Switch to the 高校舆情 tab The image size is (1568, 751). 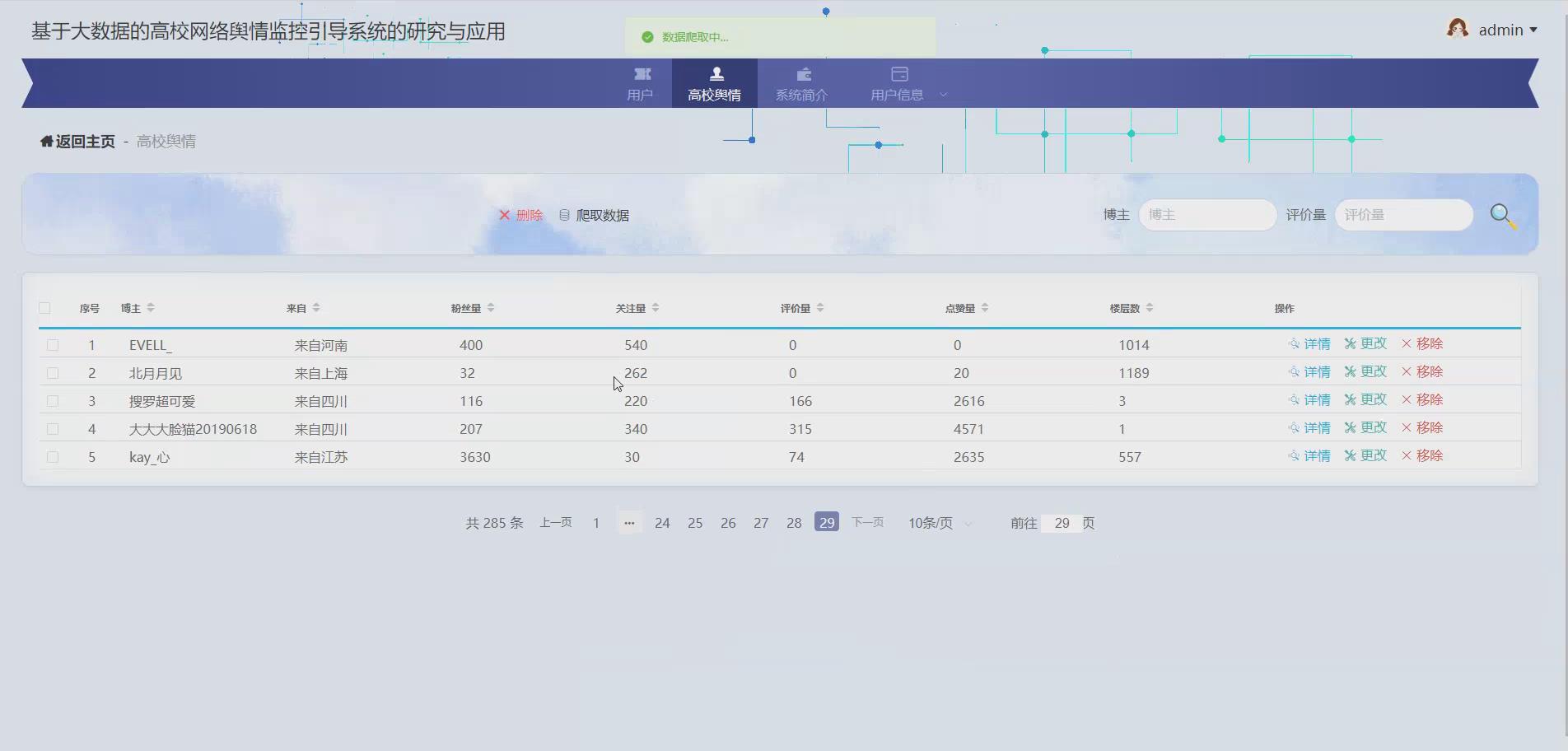[x=715, y=82]
